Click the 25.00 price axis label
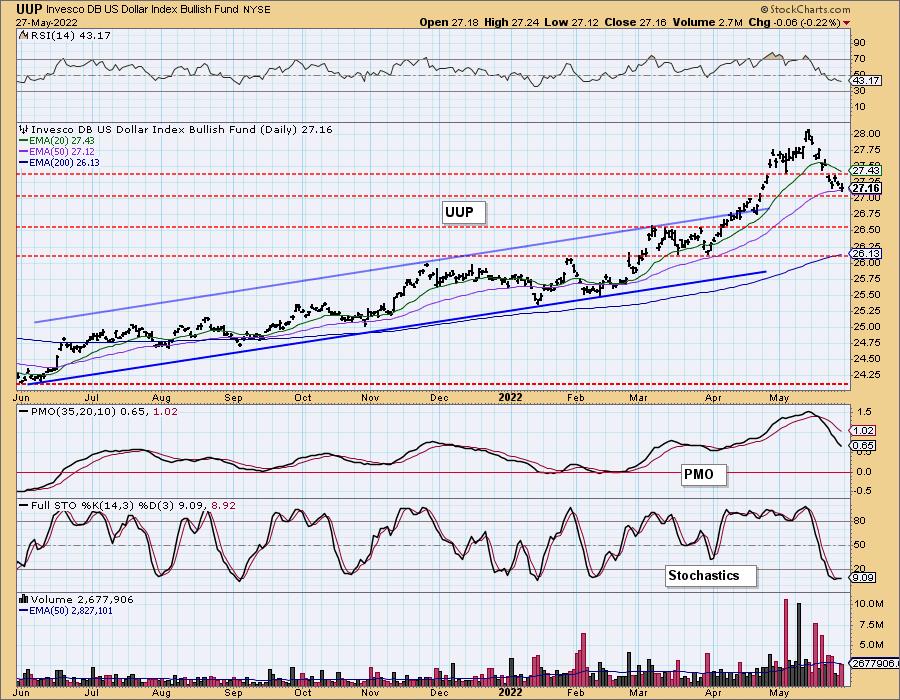The height and width of the screenshot is (700, 900). (x=867, y=327)
